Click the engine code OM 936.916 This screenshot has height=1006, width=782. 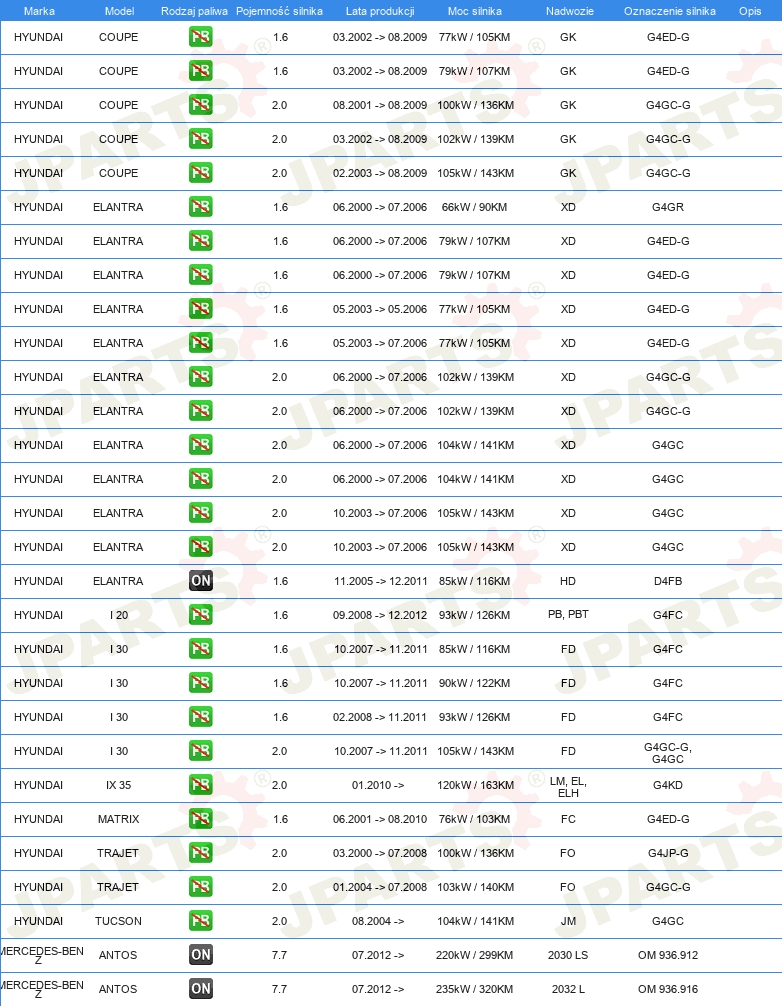tap(668, 989)
